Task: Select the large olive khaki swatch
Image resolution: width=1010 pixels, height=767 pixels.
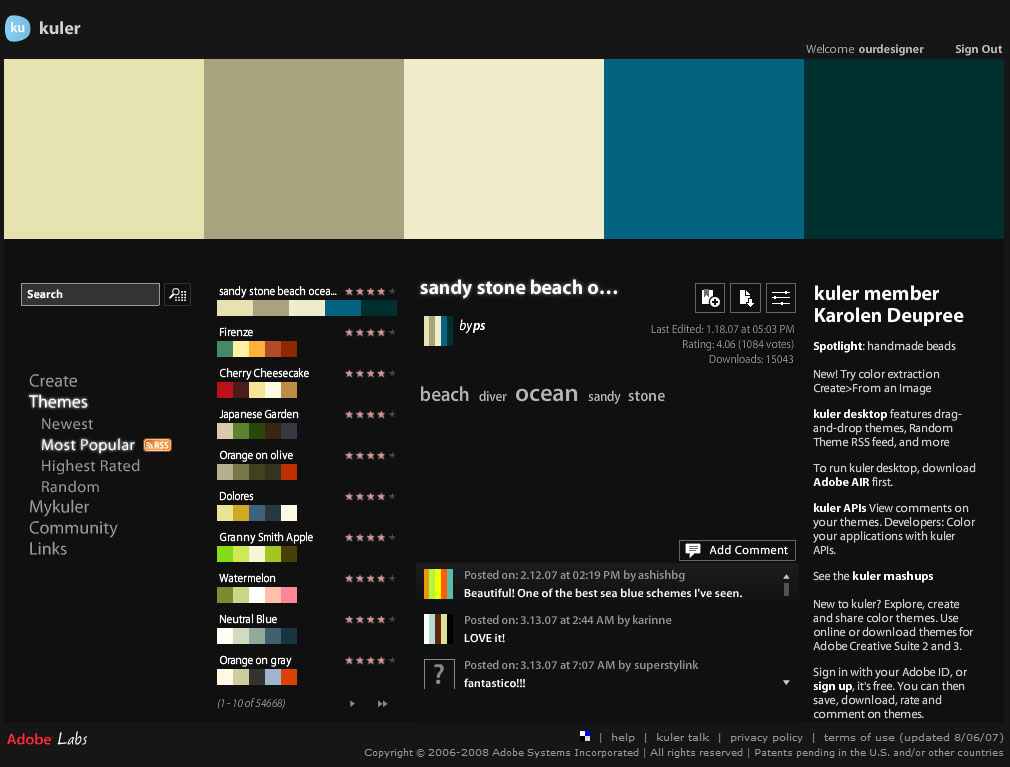Action: pyautogui.click(x=304, y=149)
